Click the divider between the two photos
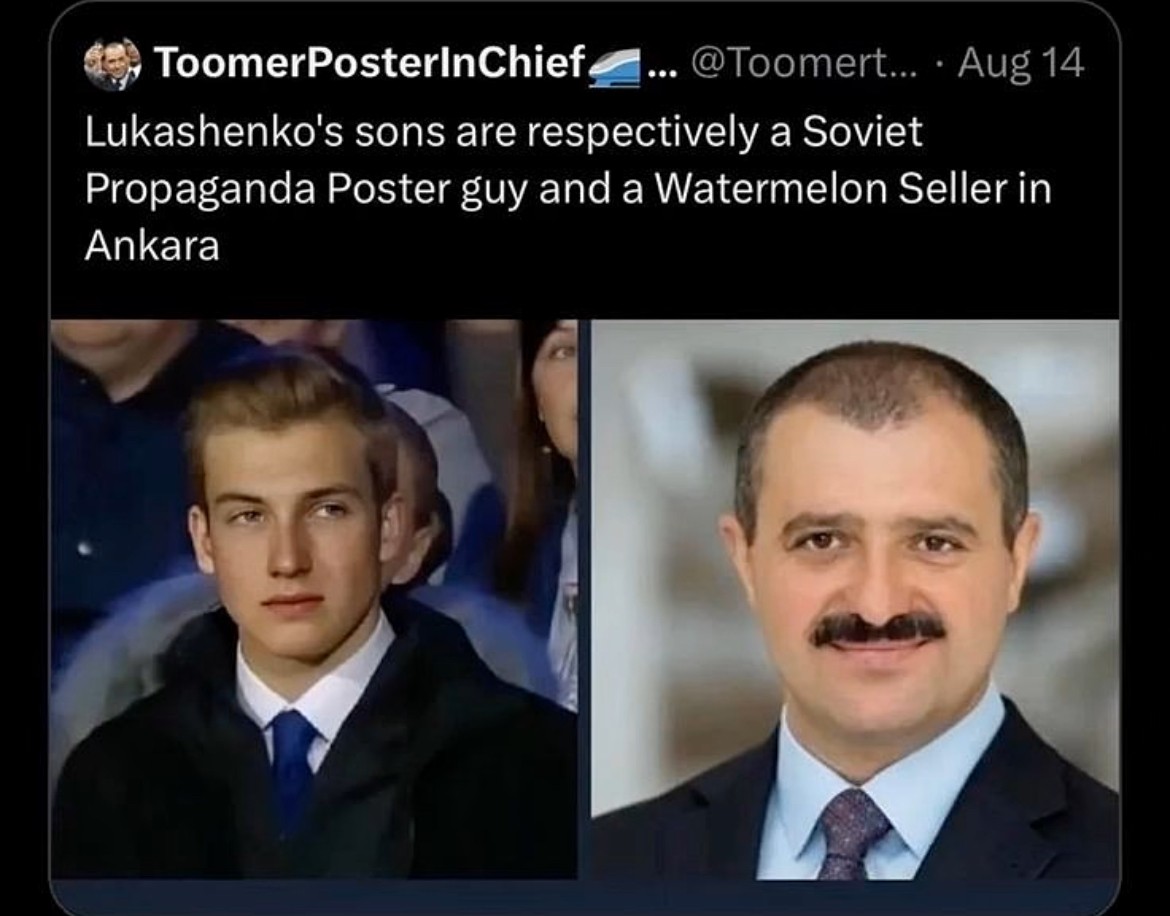This screenshot has width=1170, height=916. point(584,598)
